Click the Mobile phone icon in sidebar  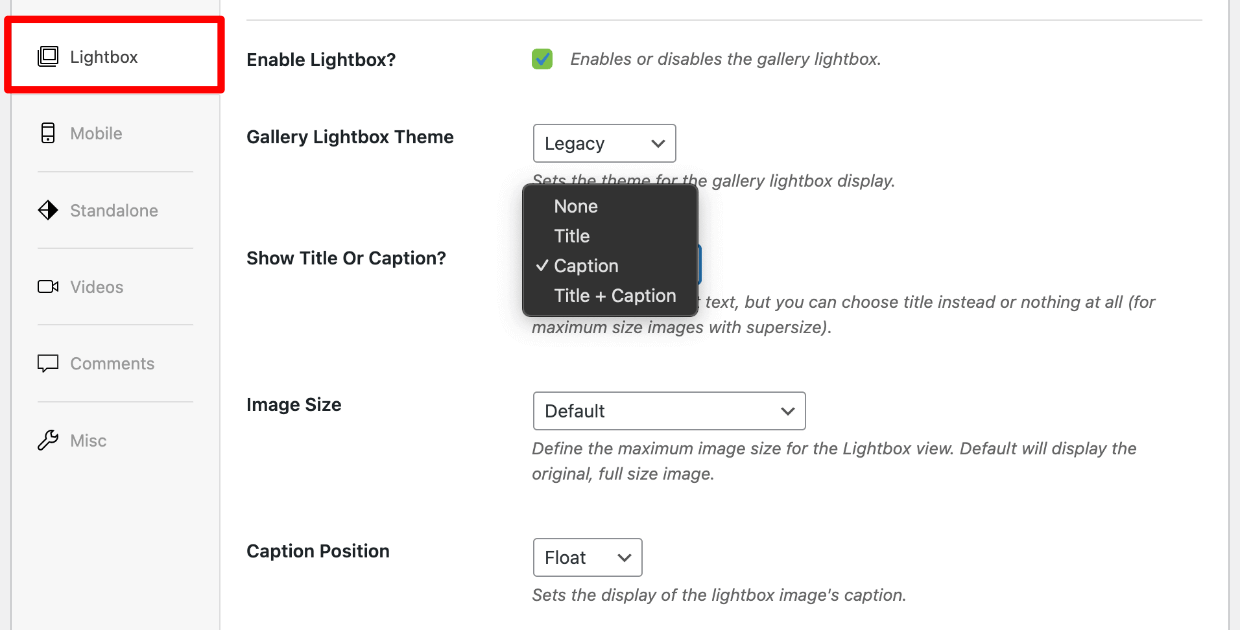tap(47, 132)
